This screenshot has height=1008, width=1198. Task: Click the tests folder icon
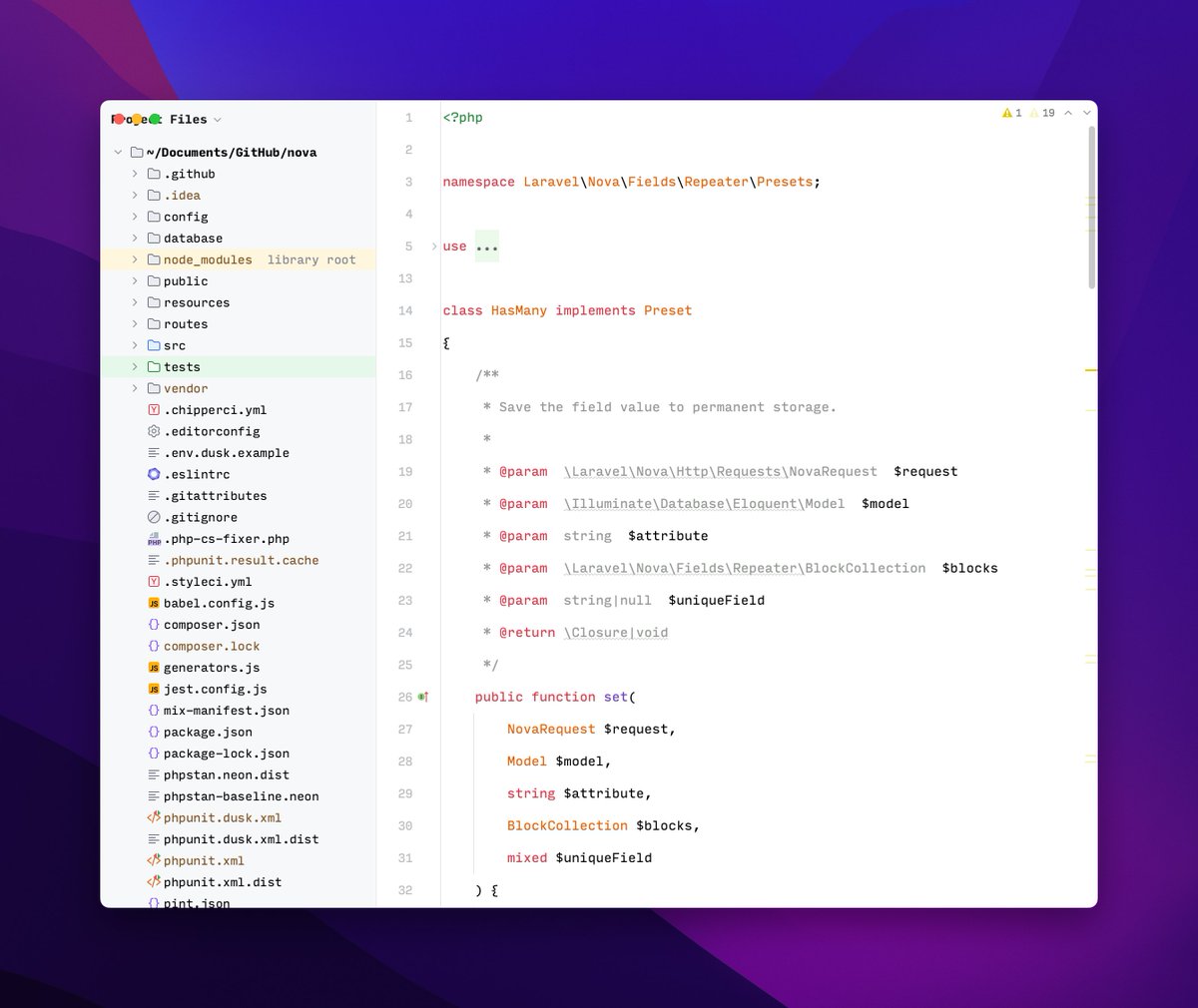(154, 367)
